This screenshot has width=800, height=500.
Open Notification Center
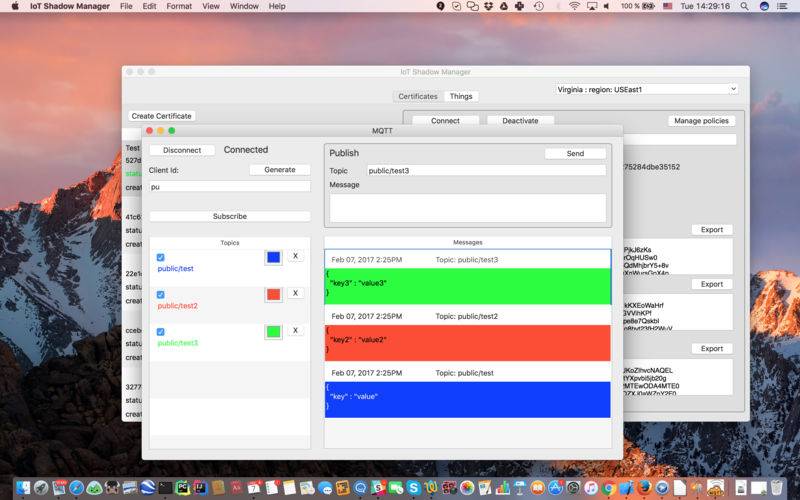pyautogui.click(x=782, y=6)
